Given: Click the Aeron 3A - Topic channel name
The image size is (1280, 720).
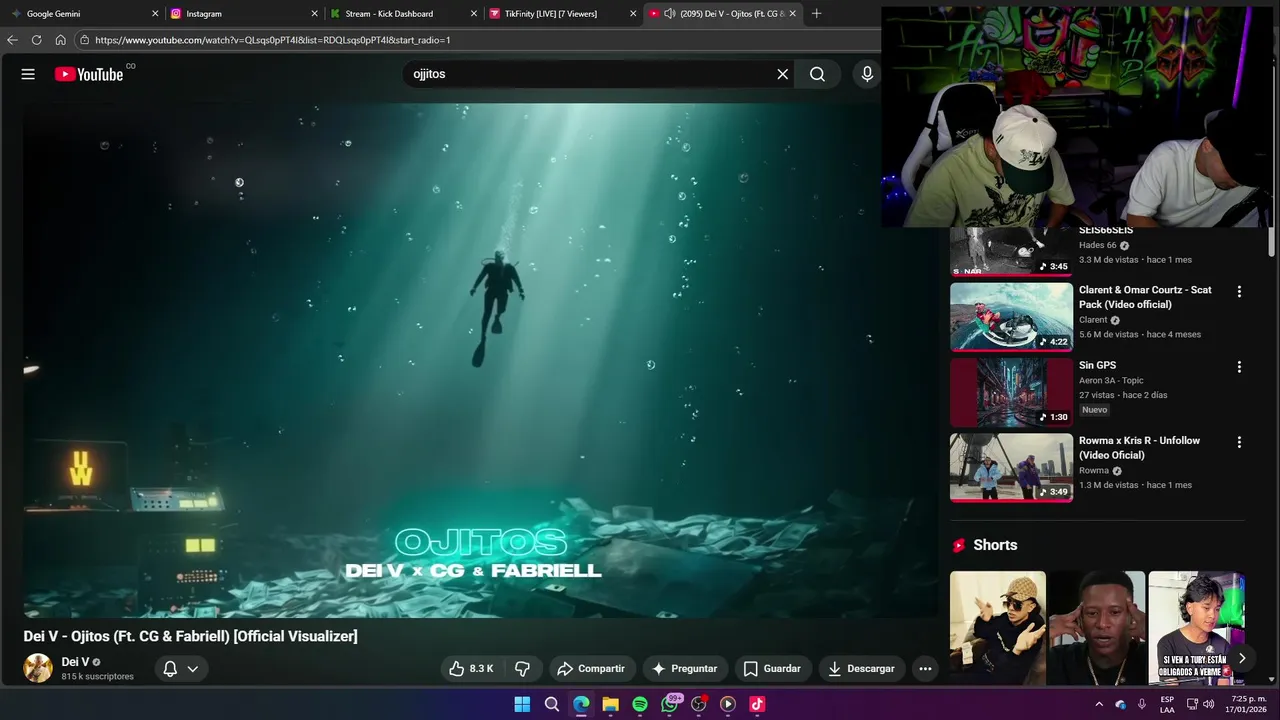Looking at the screenshot, I should tap(1111, 380).
